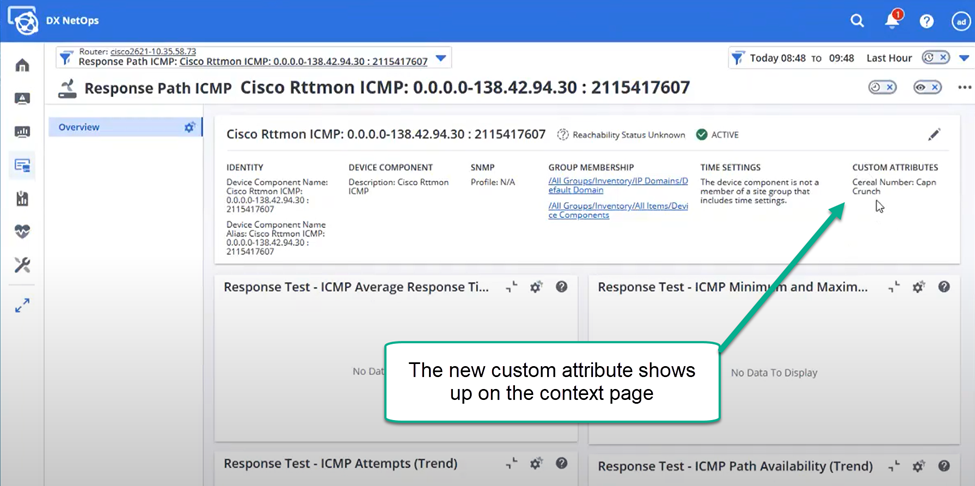Collapse the ICMP Attempts (Trend) view
Screen dimensions: 975x486
click(512, 464)
